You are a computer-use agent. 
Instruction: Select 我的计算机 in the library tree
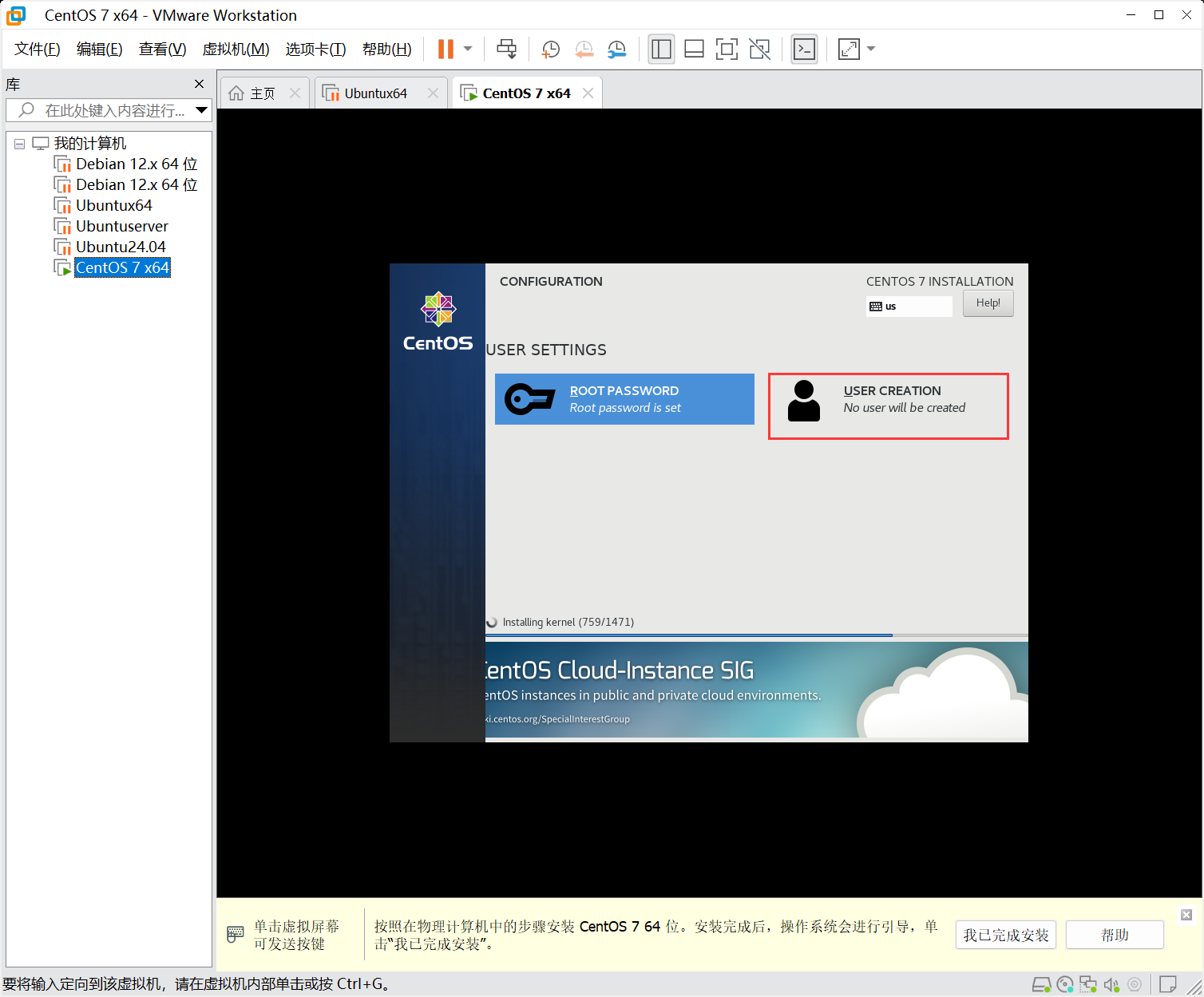[90, 144]
